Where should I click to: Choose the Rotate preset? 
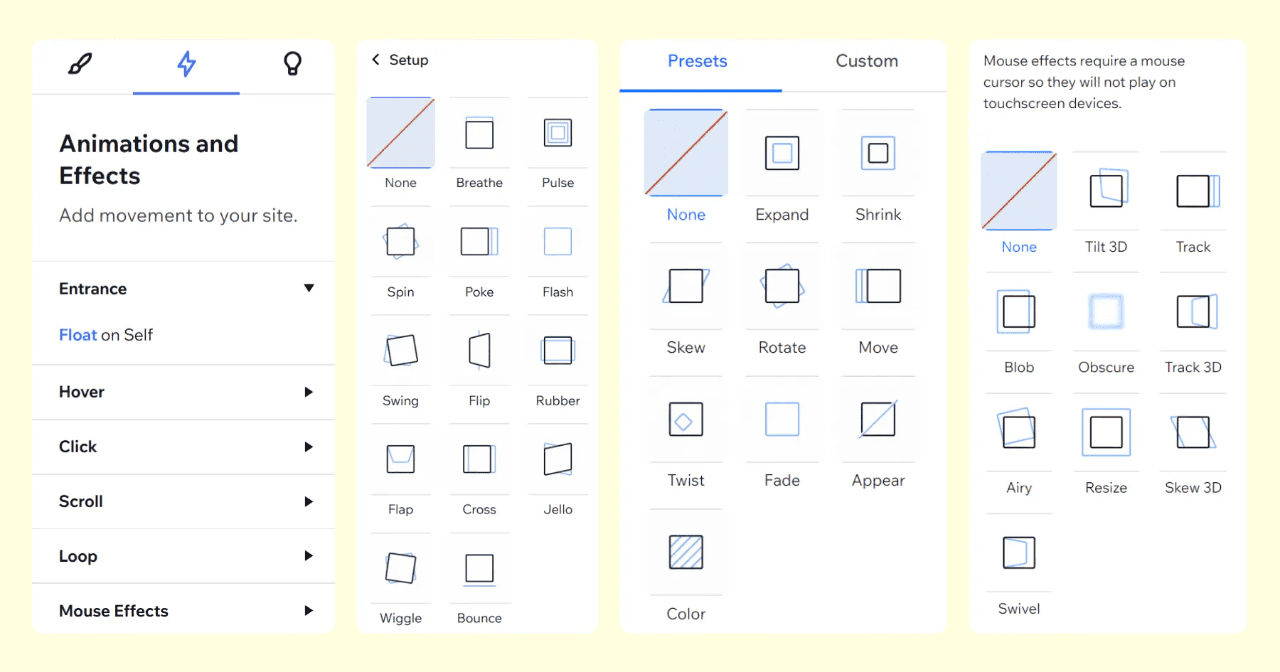click(781, 286)
